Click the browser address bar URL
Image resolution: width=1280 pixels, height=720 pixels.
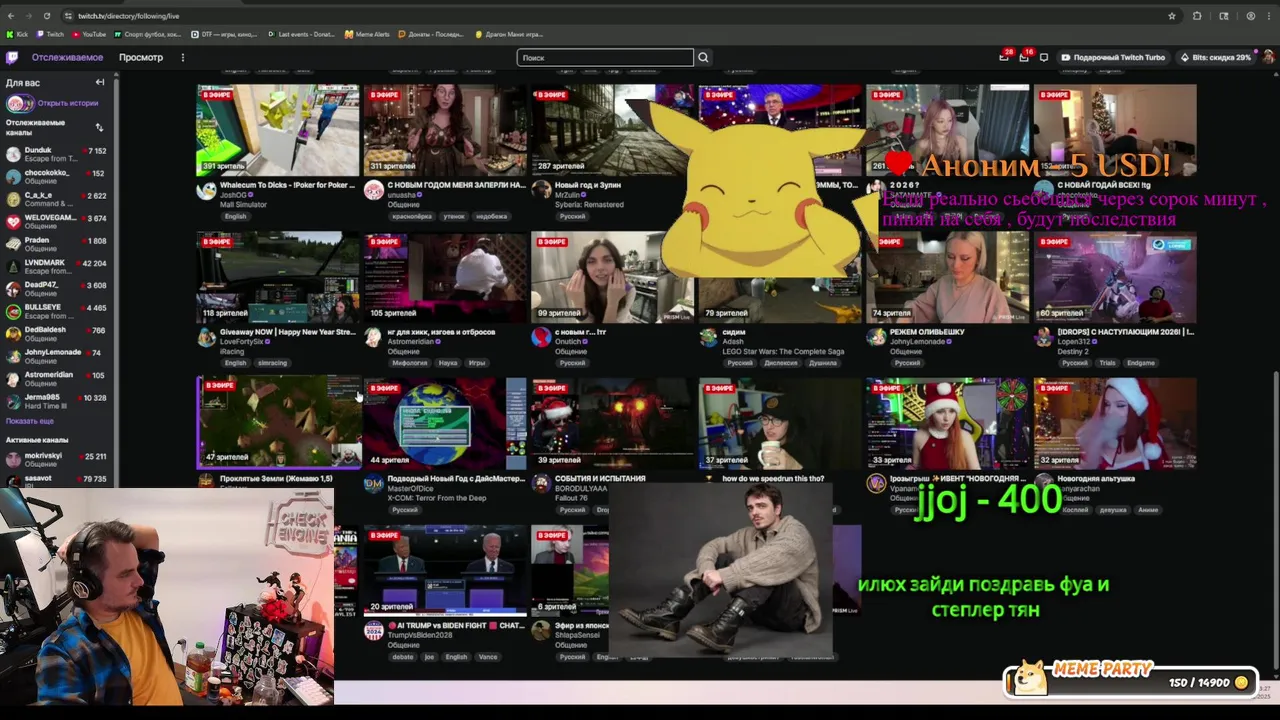pos(129,16)
